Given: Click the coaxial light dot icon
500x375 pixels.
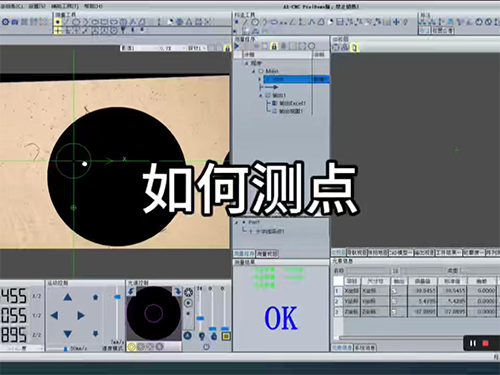Looking at the screenshot, I should coord(188,303).
